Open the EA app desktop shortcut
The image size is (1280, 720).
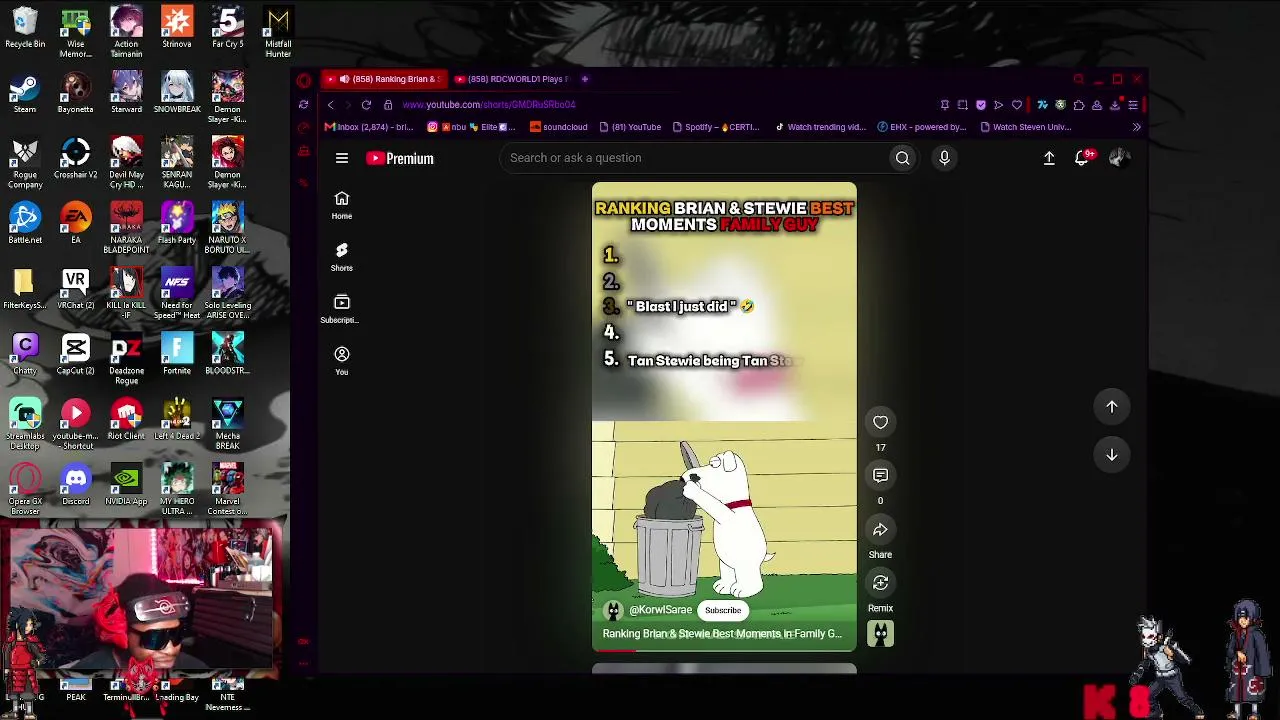pos(75,224)
